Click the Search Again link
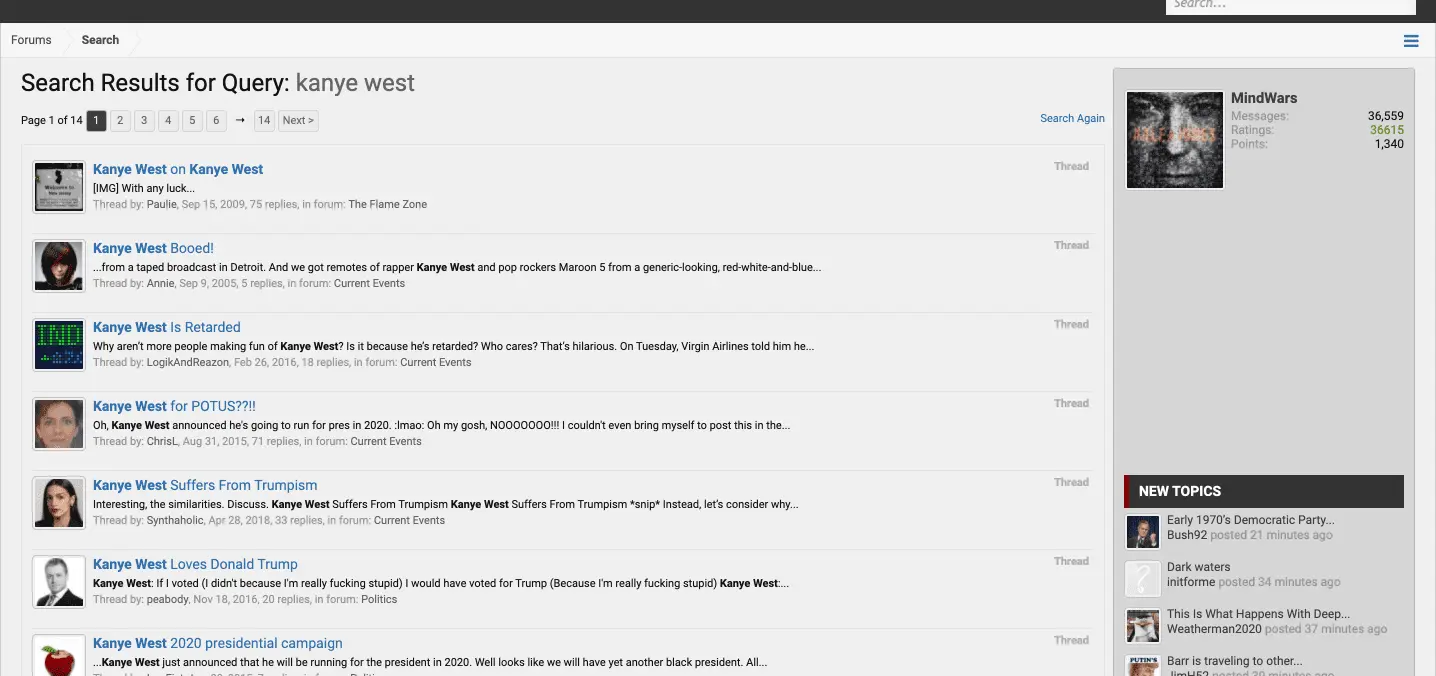The image size is (1436, 676). coord(1072,118)
